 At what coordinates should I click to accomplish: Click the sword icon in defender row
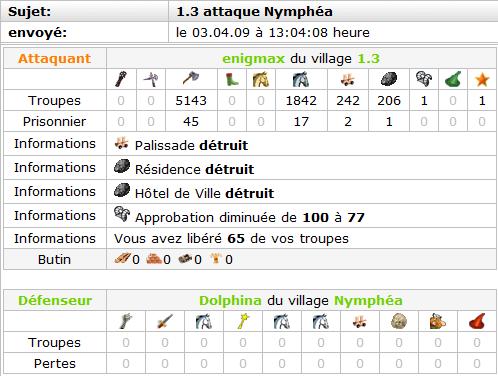click(x=165, y=321)
